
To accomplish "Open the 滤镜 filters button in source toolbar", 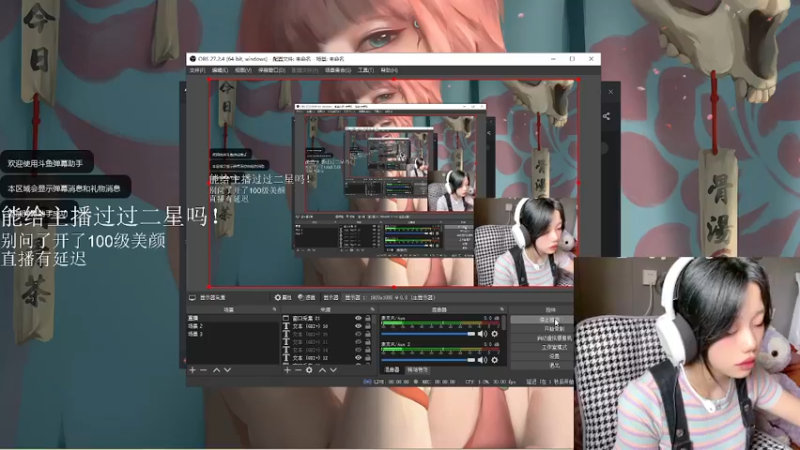I will pos(307,297).
